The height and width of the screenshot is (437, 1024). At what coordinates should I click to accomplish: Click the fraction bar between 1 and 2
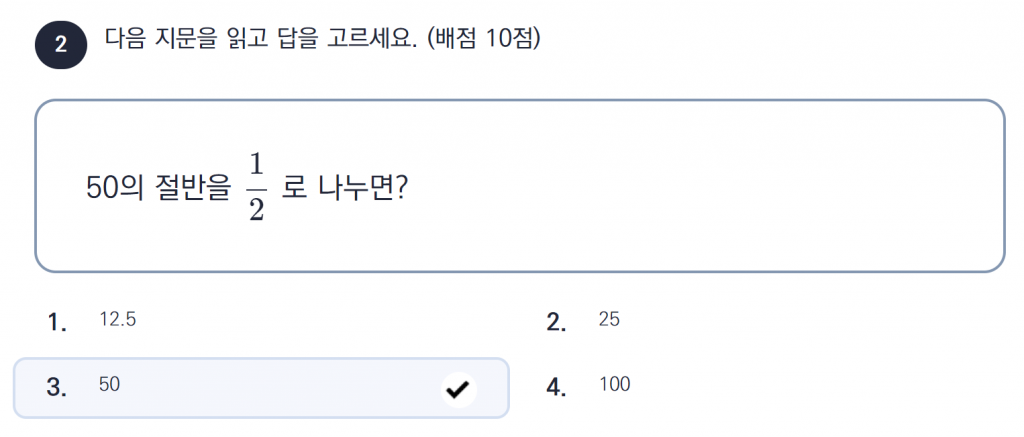256,187
